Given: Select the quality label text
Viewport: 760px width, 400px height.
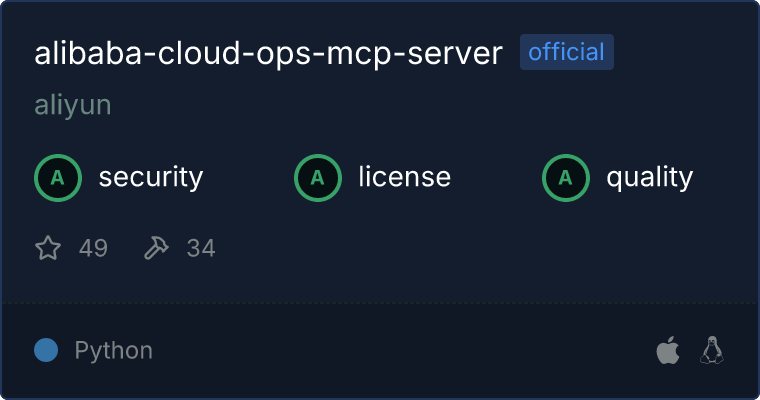Looking at the screenshot, I should tap(649, 178).
